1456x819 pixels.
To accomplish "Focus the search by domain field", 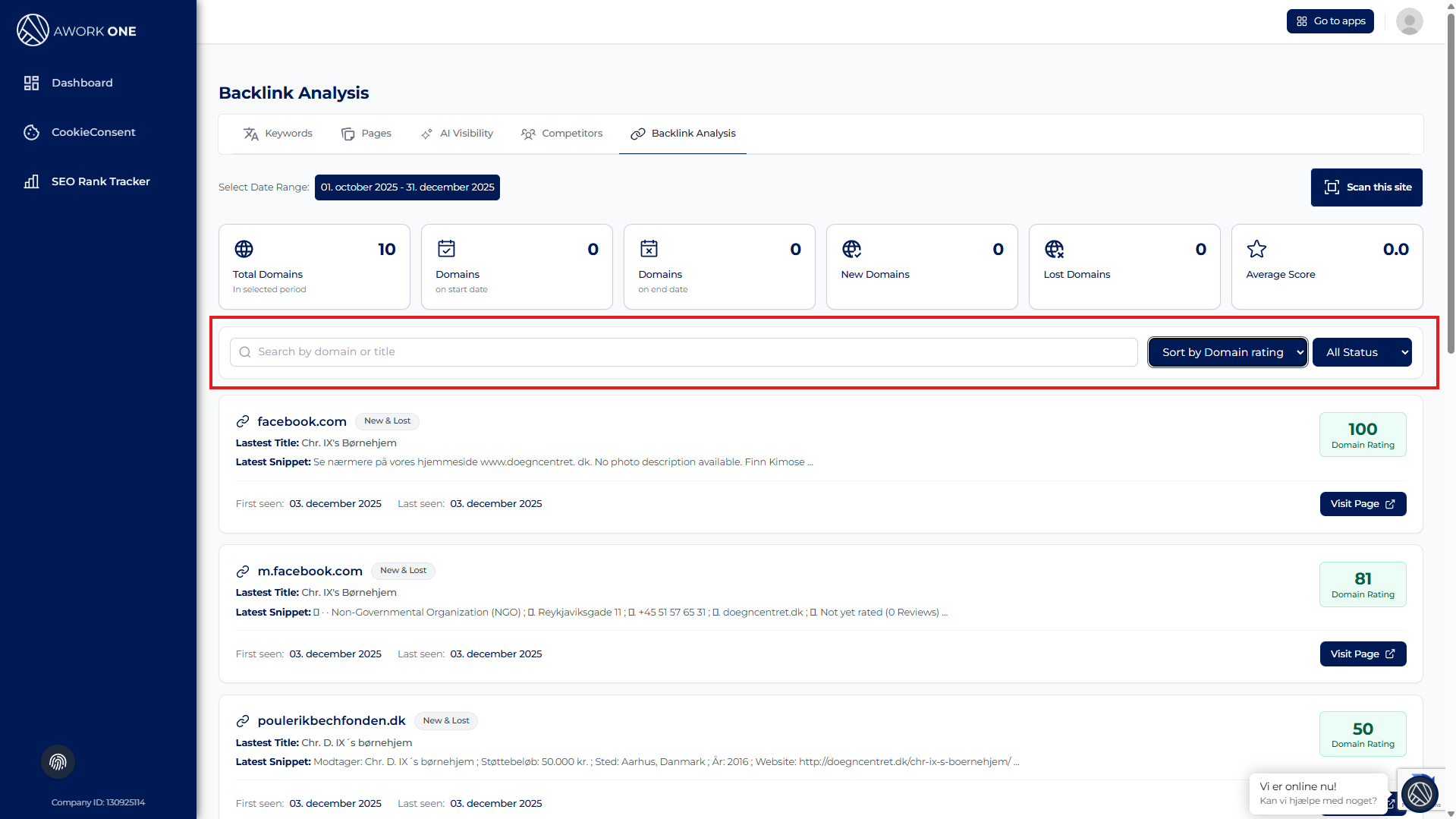I will pos(683,352).
